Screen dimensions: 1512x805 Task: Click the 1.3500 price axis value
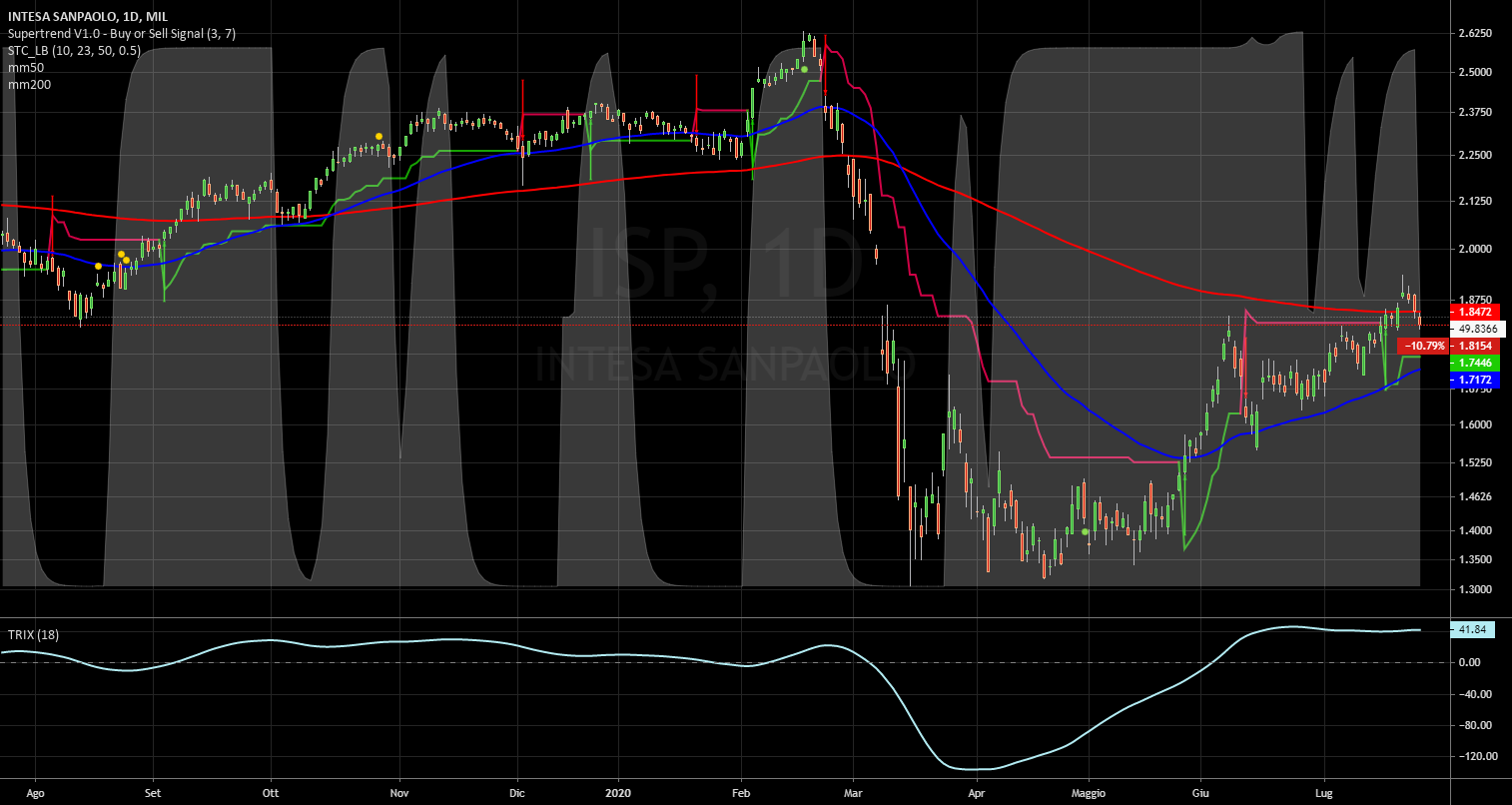1476,560
